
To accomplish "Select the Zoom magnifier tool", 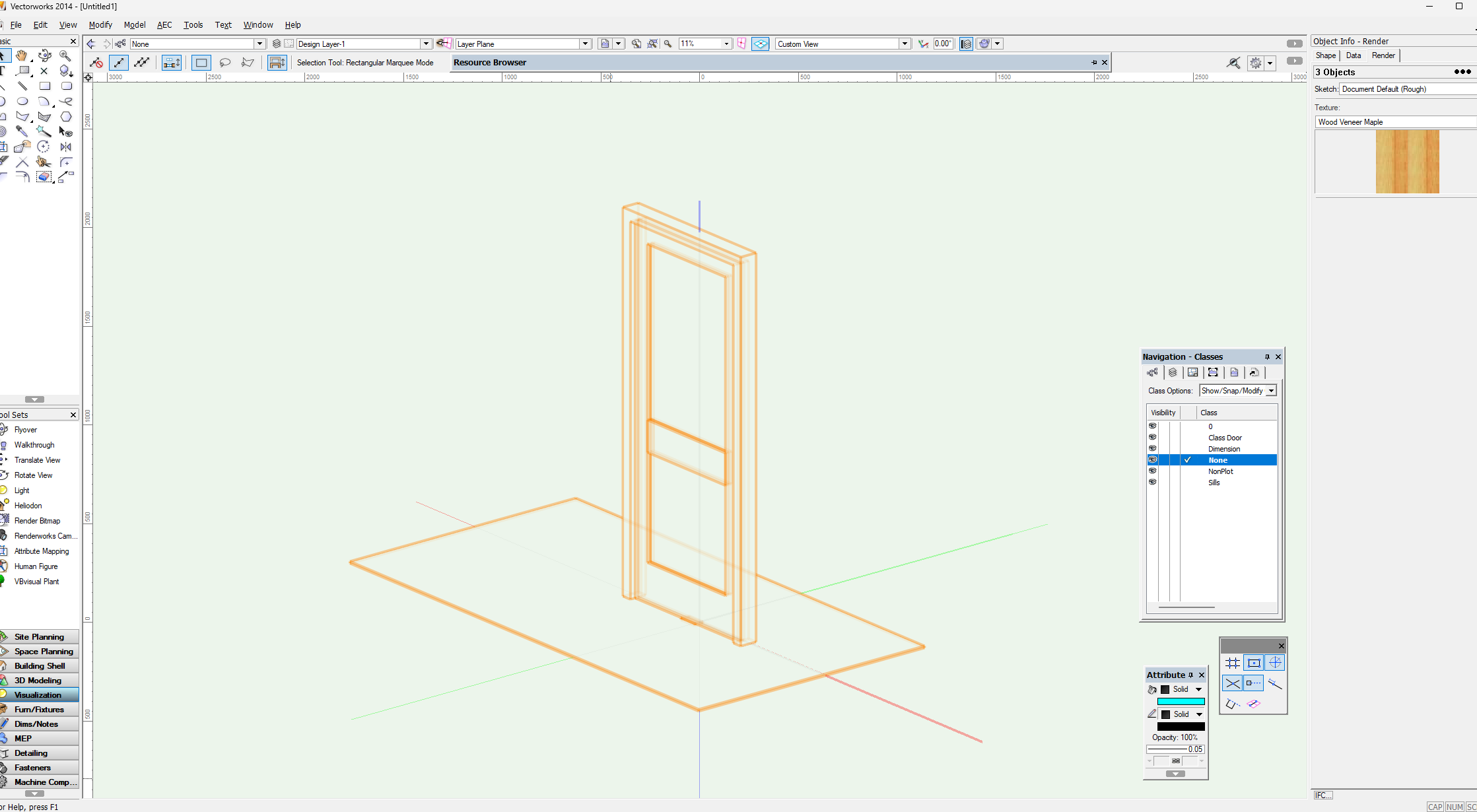I will coord(65,55).
